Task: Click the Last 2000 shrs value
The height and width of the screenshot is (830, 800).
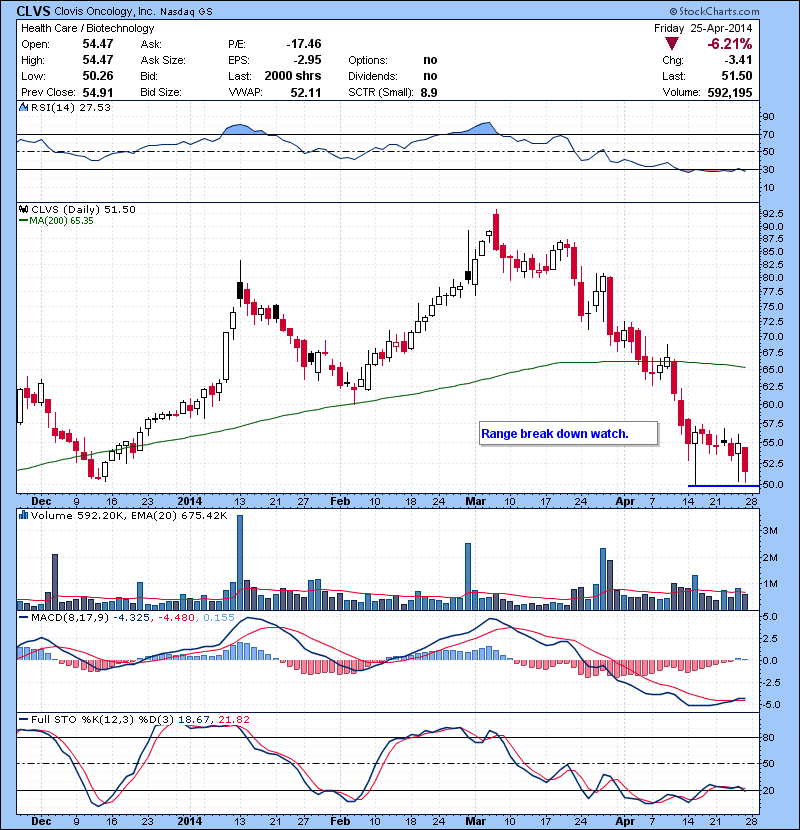Action: coord(293,76)
